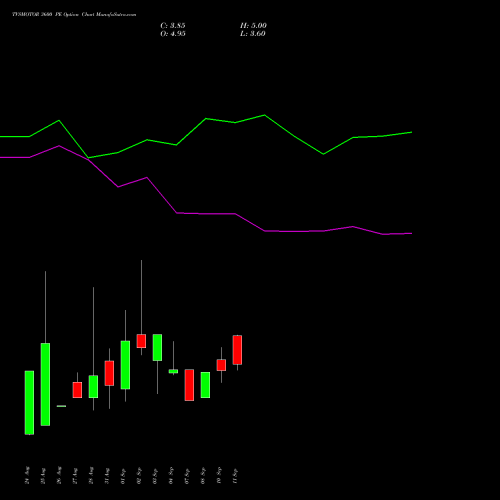Click the high value H: 5.00
500x500 pixels.
[253, 26]
